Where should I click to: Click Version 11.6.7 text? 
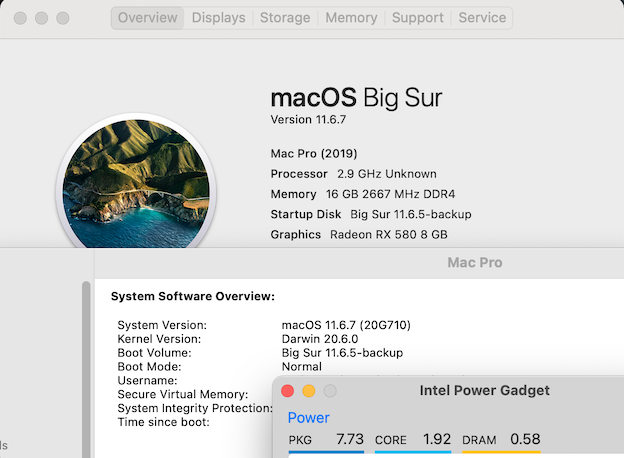click(x=308, y=119)
